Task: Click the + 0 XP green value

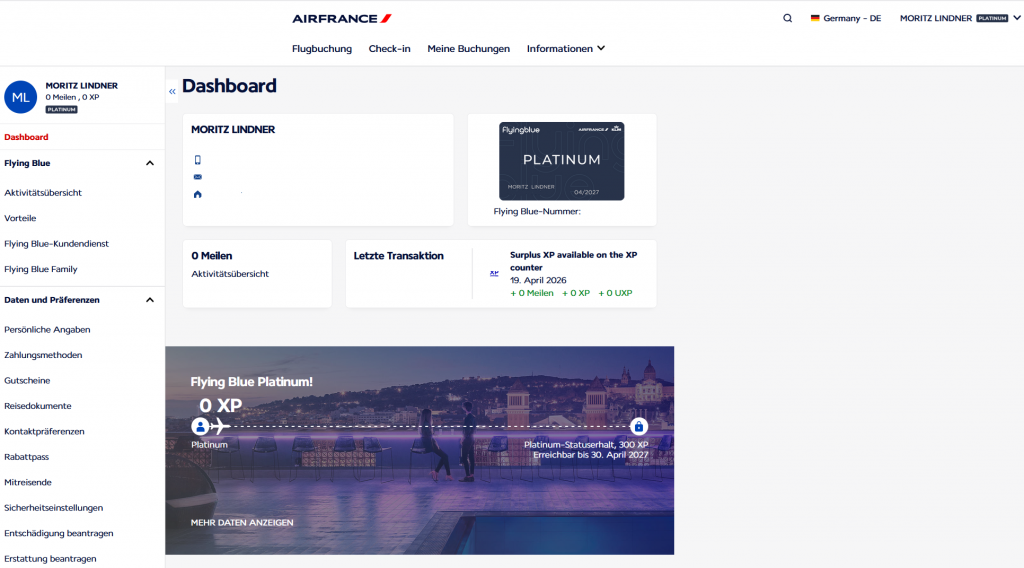Action: pyautogui.click(x=576, y=293)
